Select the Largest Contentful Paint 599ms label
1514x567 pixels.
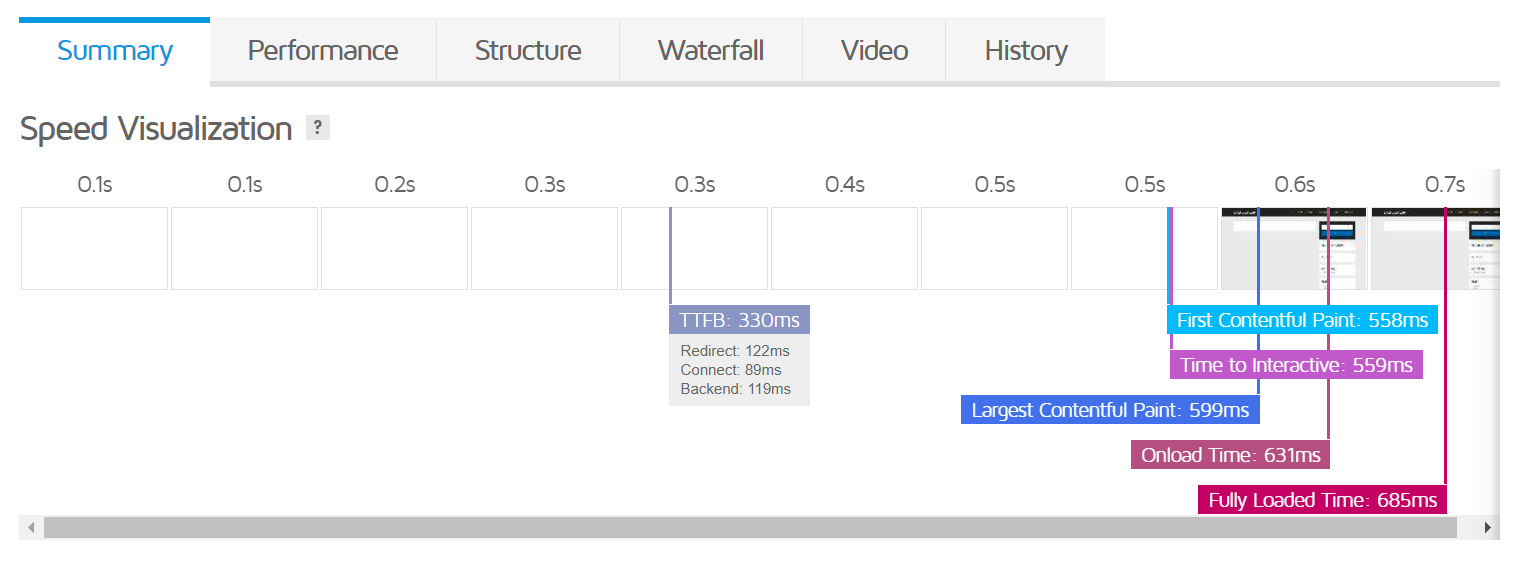(1110, 410)
